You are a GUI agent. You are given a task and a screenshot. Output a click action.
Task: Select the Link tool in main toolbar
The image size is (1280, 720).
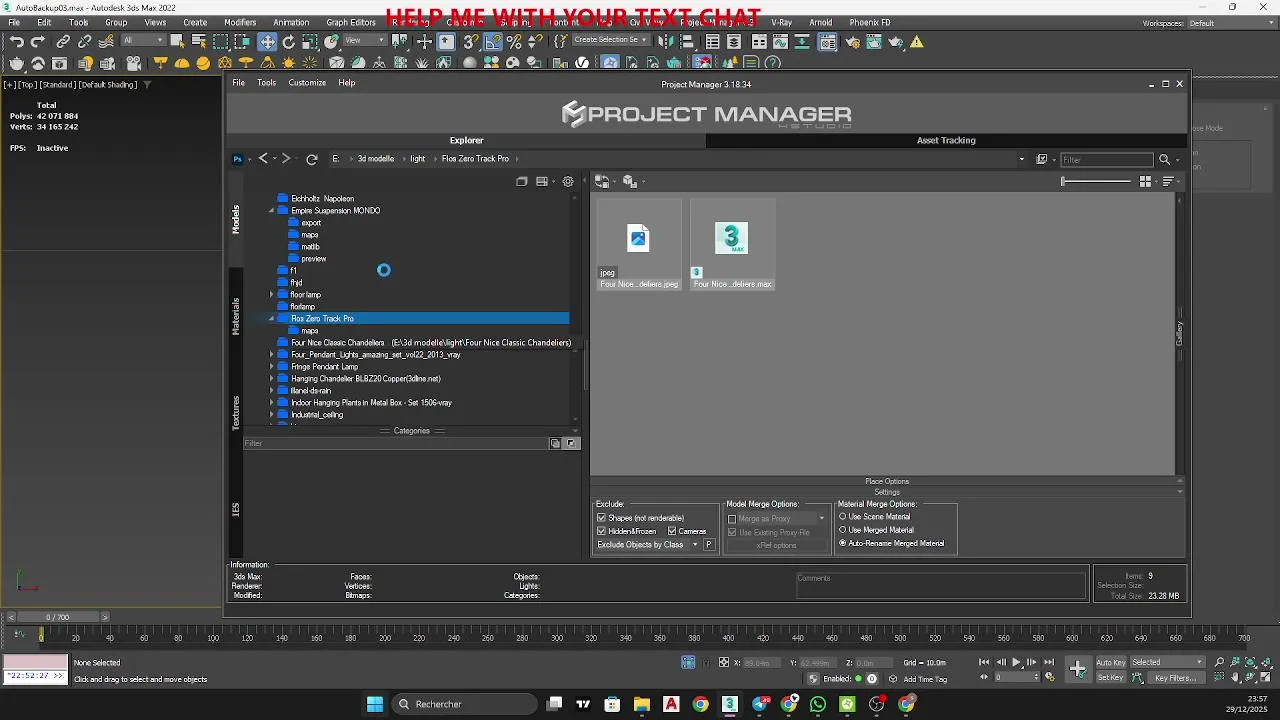point(63,41)
